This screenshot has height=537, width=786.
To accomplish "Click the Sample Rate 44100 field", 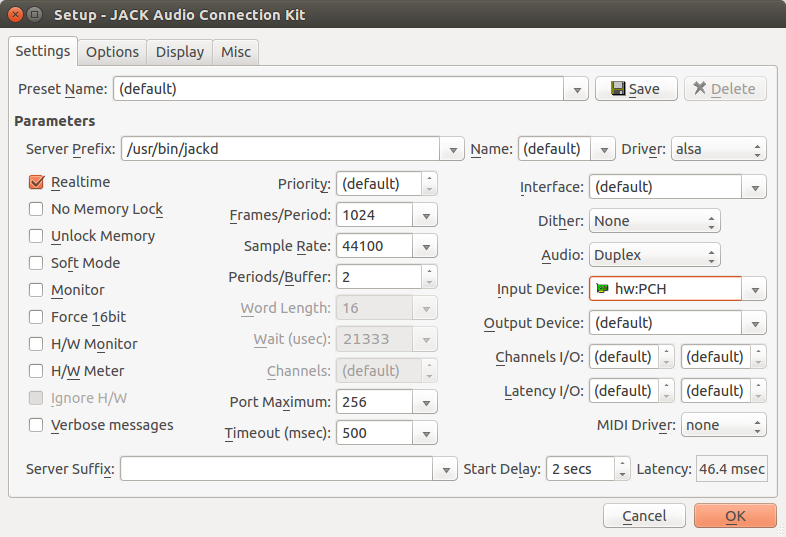I will [374, 246].
